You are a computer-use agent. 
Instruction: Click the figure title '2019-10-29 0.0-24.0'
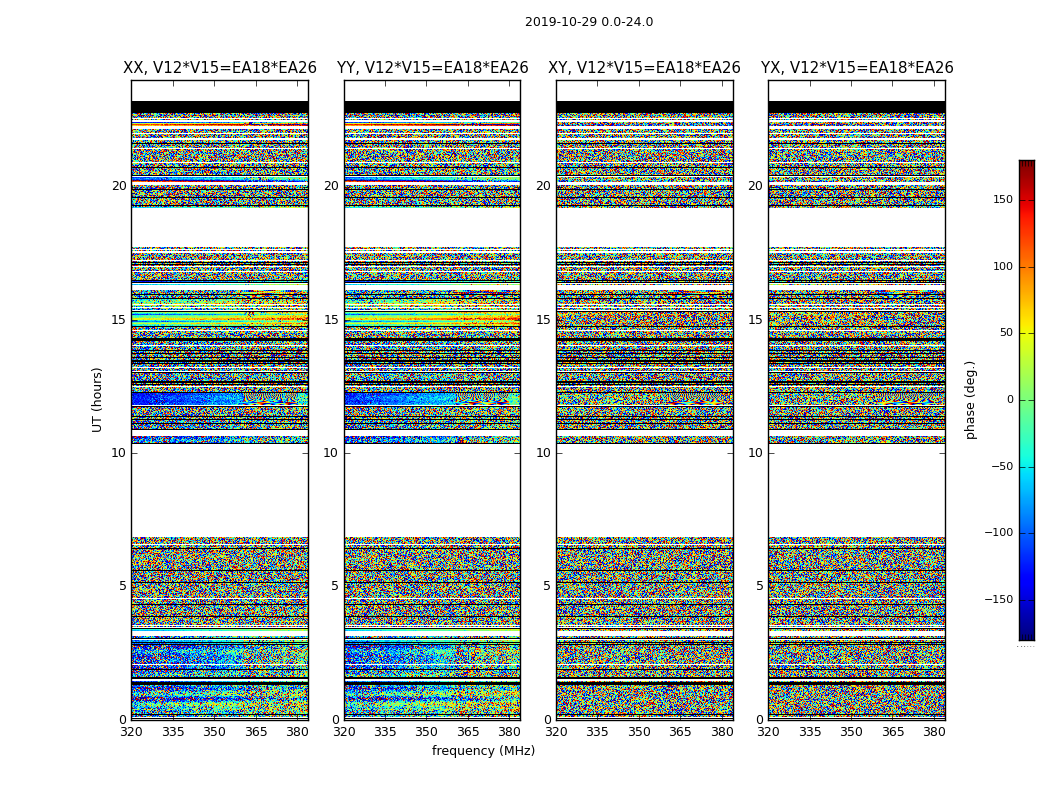[x=589, y=22]
